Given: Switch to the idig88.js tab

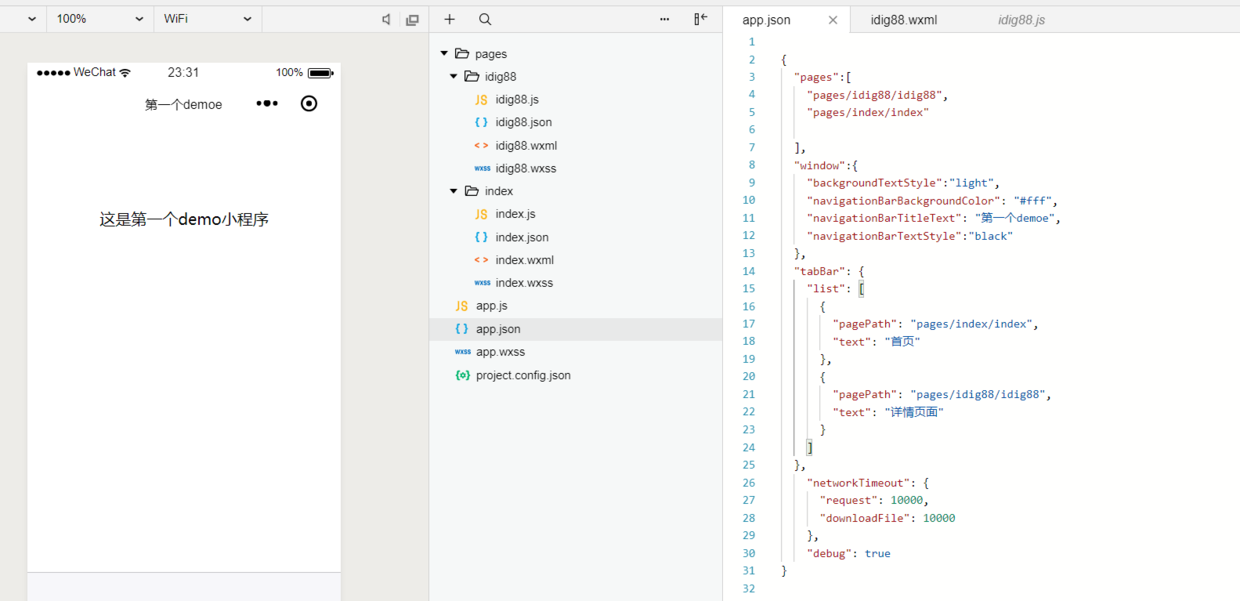Looking at the screenshot, I should tap(1021, 20).
